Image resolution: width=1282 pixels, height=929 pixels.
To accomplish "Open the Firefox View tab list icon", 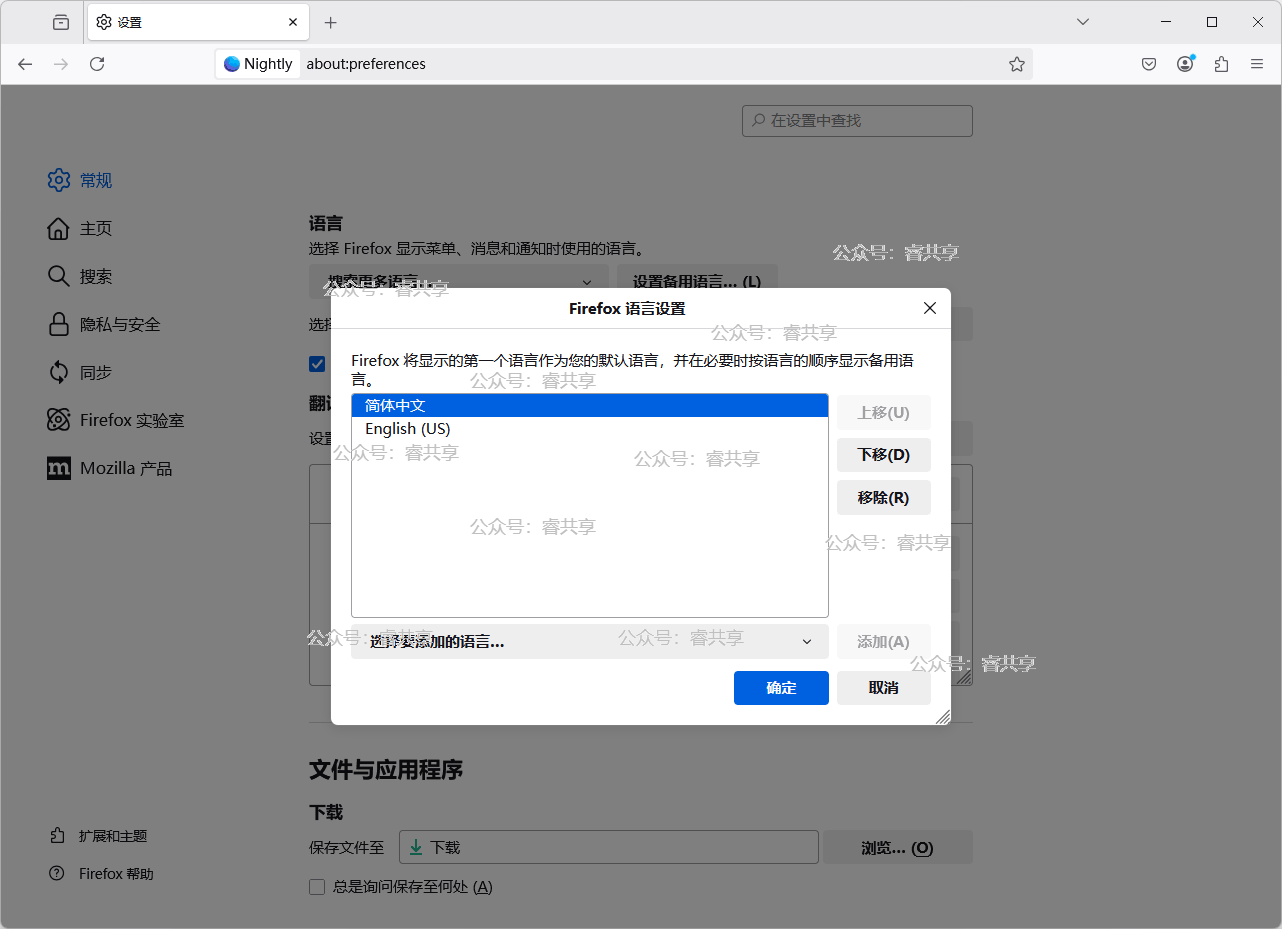I will 61,22.
